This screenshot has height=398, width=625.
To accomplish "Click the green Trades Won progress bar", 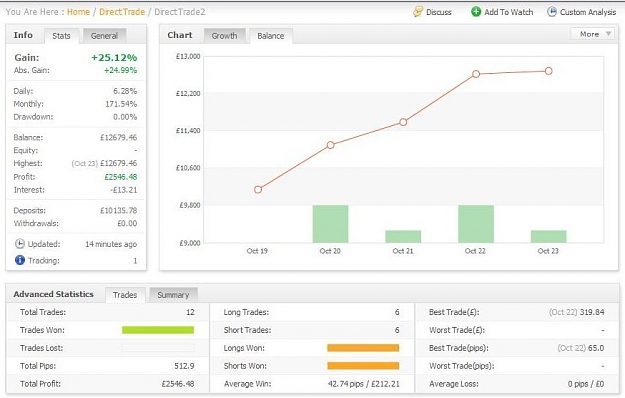I will [158, 330].
